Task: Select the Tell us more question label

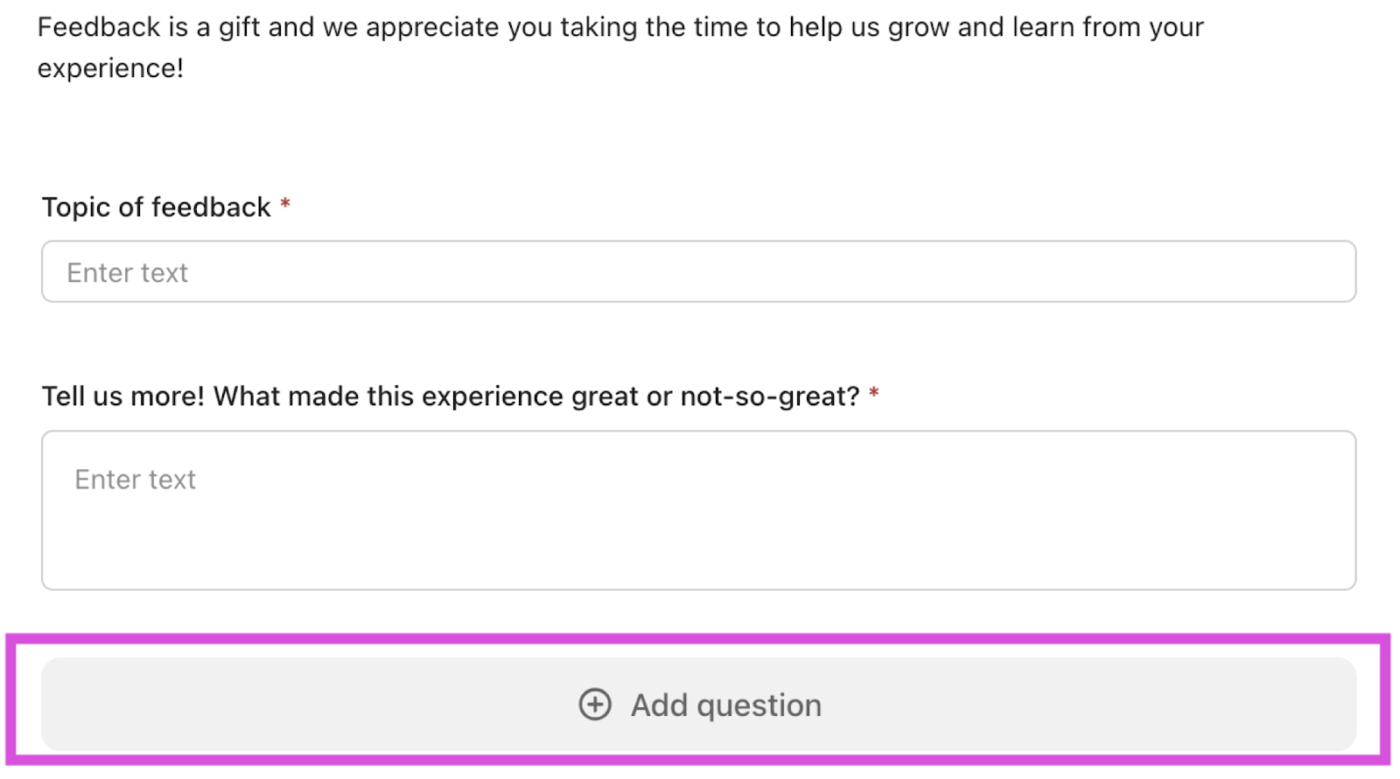Action: pyautogui.click(x=450, y=395)
